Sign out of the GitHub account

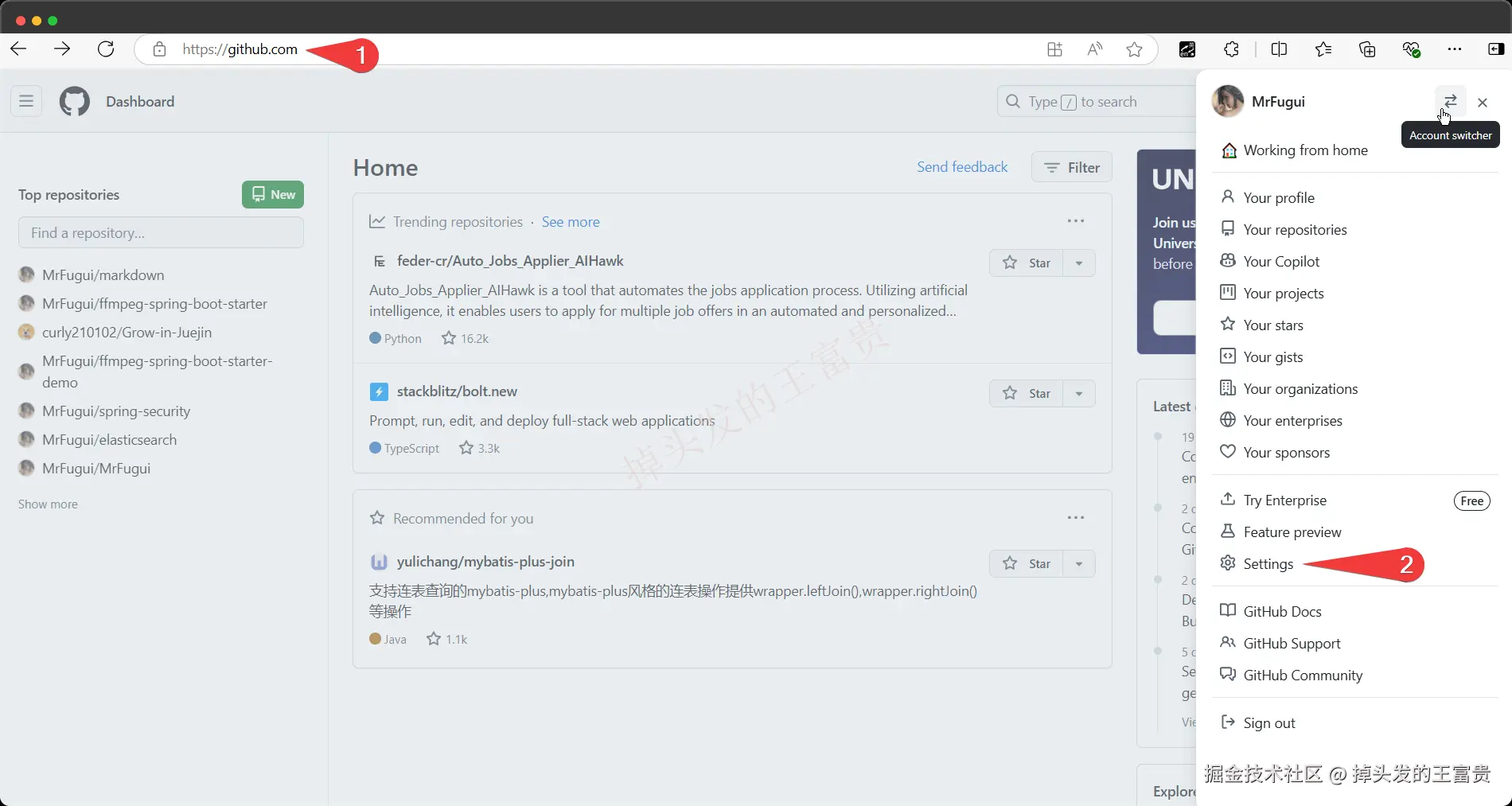(1354, 722)
